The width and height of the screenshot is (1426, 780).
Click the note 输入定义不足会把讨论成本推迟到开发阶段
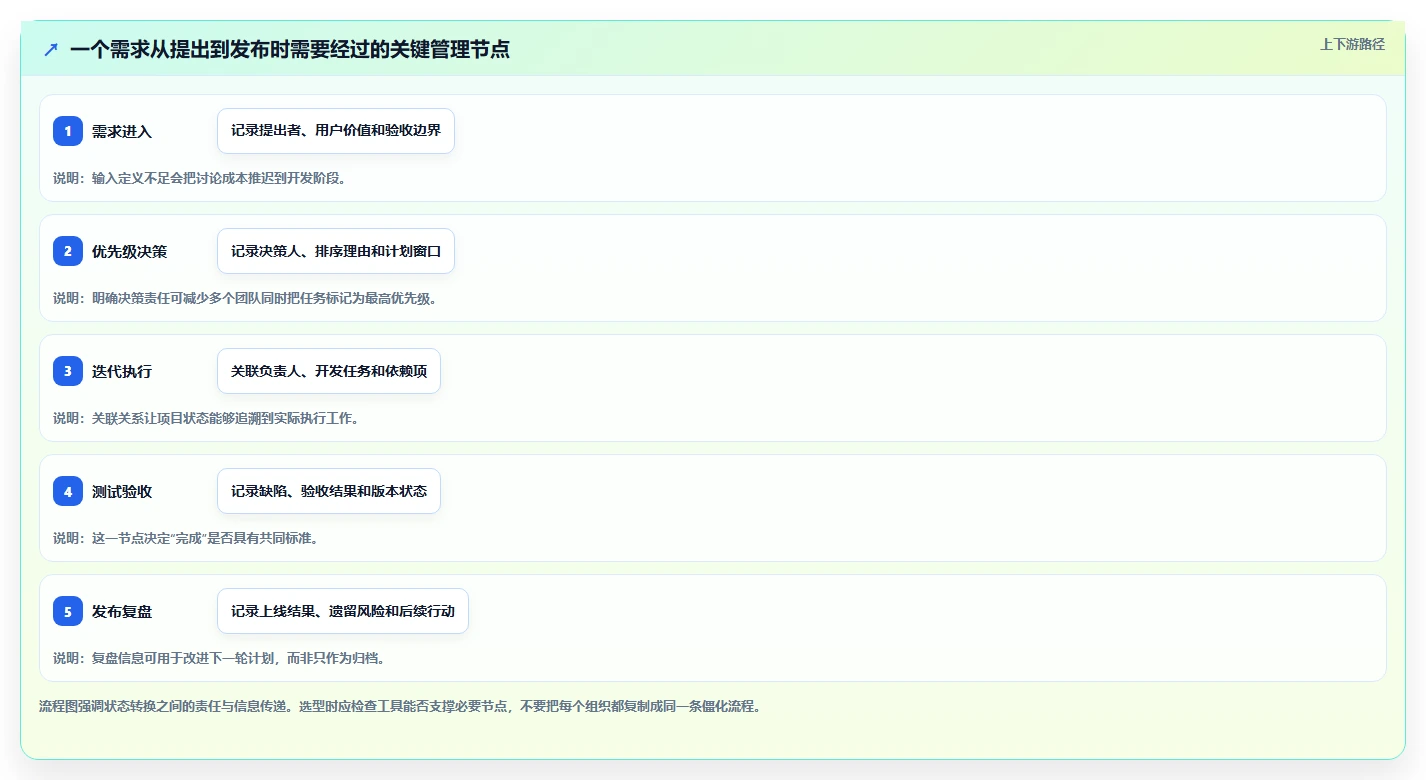point(199,178)
